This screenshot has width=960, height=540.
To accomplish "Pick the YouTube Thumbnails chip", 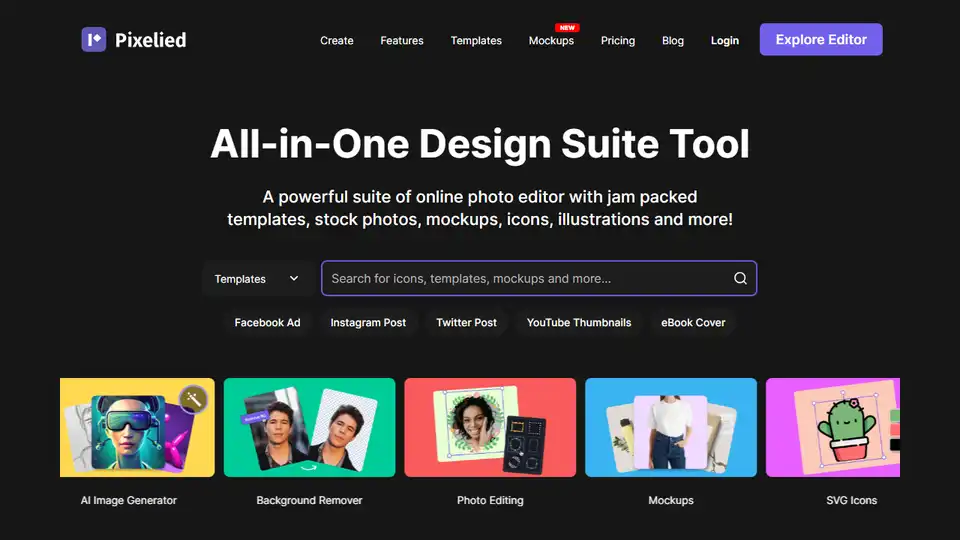I will click(579, 323).
